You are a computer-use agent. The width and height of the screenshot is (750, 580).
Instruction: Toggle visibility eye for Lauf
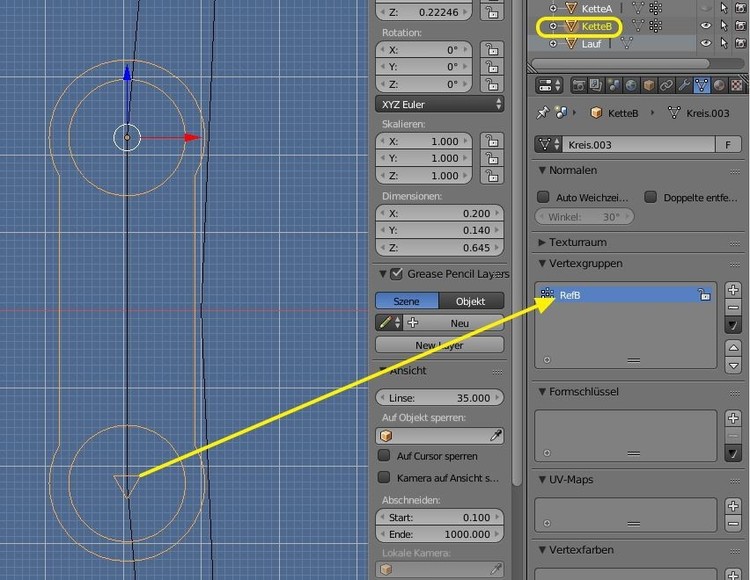[x=706, y=44]
